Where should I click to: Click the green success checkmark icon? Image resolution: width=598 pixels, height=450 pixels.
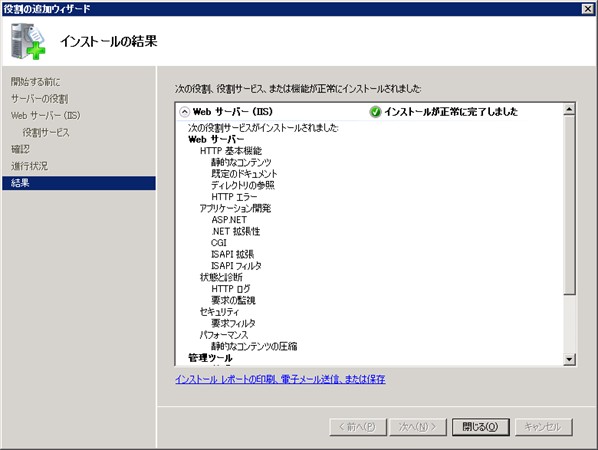(x=375, y=112)
